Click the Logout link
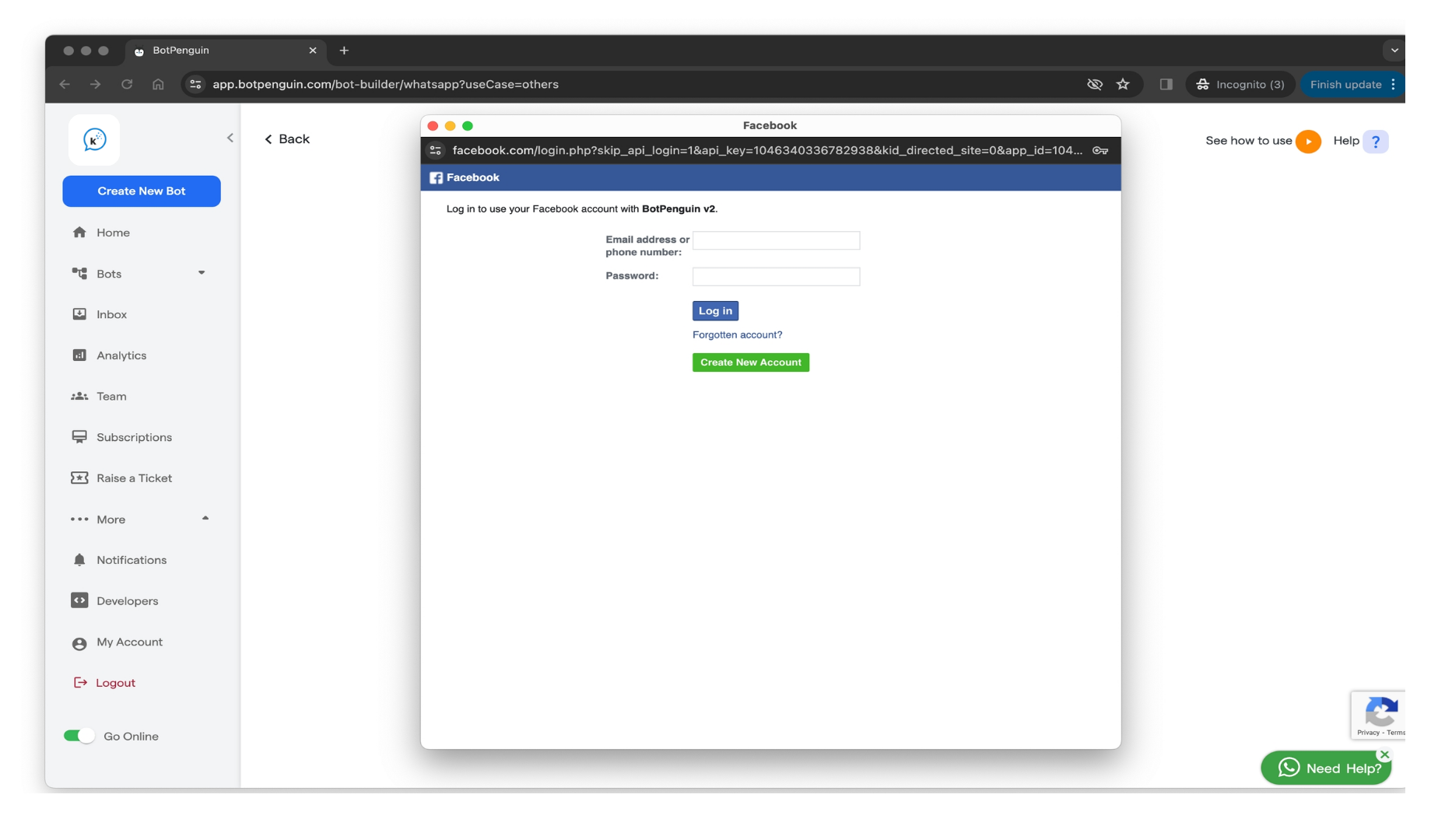This screenshot has width=1452, height=840. [115, 683]
